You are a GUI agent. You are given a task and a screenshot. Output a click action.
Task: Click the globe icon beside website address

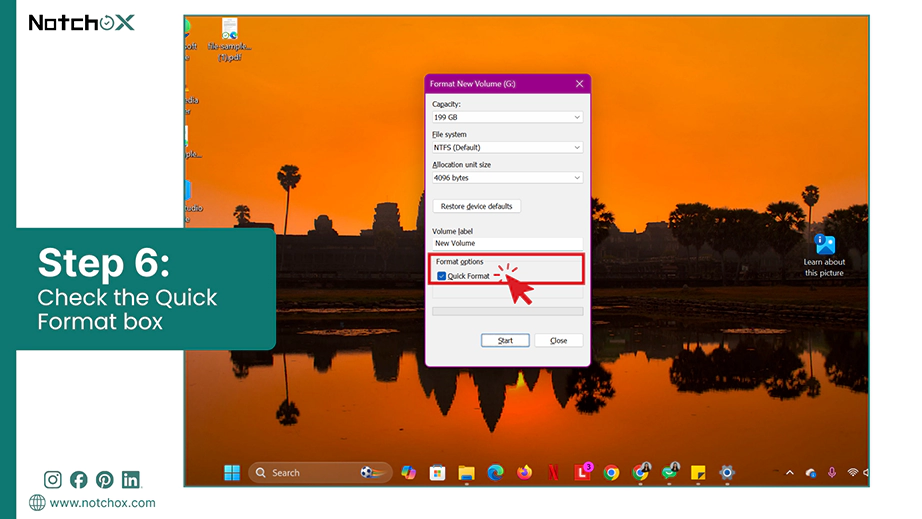click(x=37, y=503)
